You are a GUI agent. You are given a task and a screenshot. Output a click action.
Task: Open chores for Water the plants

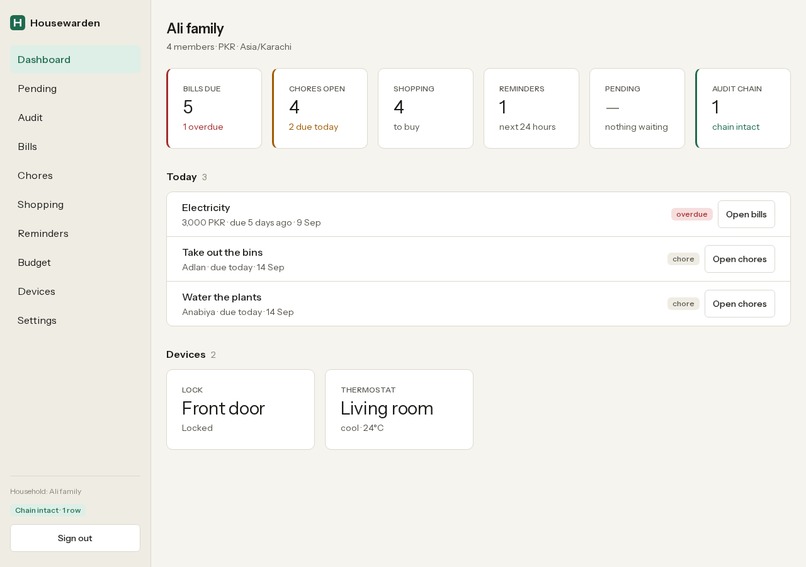[739, 304]
